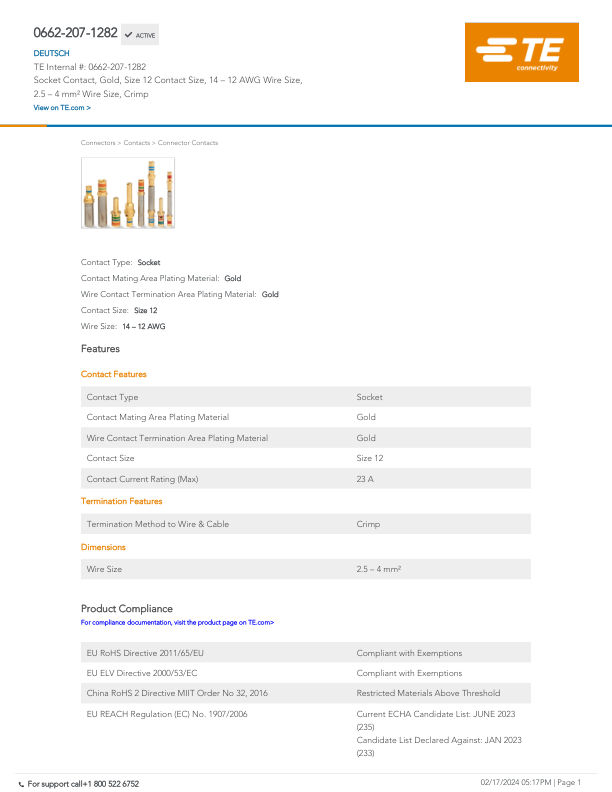Select the 14 – 12 AWG summary value

click(144, 326)
